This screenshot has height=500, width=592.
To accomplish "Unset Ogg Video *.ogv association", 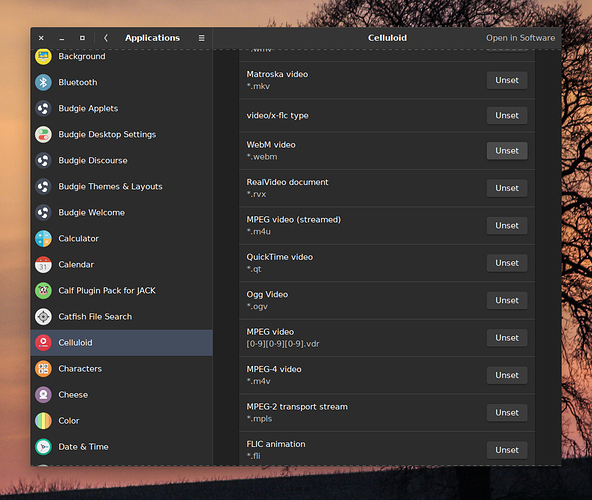I will click(507, 300).
